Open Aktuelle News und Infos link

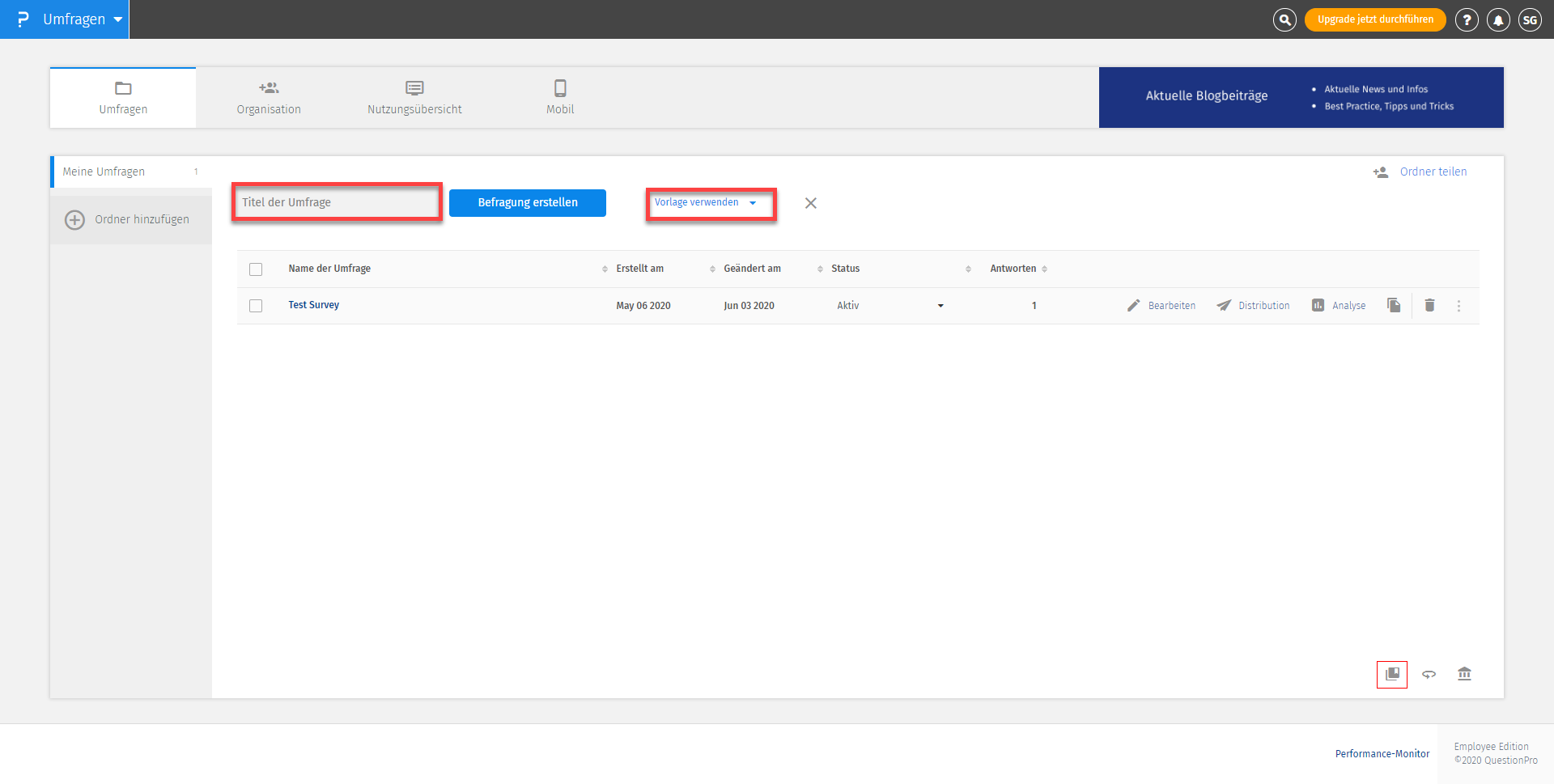[x=1376, y=89]
